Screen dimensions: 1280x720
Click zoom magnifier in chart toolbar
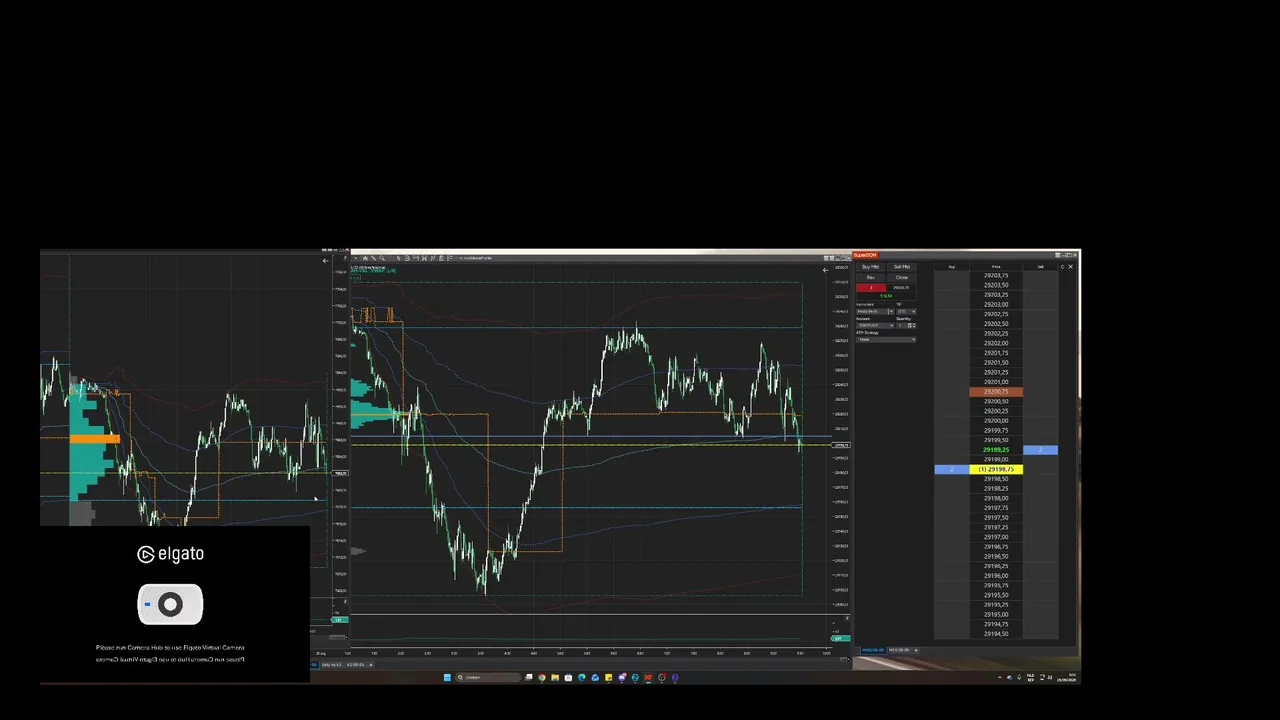point(383,258)
